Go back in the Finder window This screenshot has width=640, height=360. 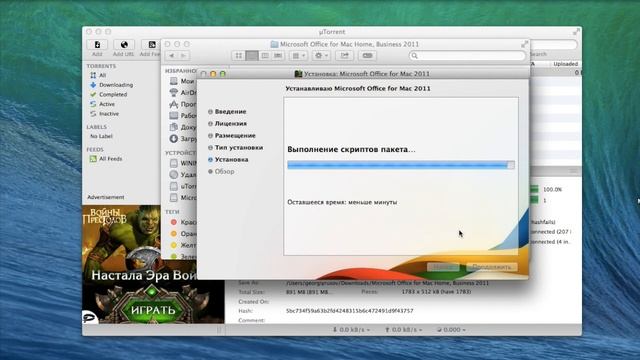point(172,56)
